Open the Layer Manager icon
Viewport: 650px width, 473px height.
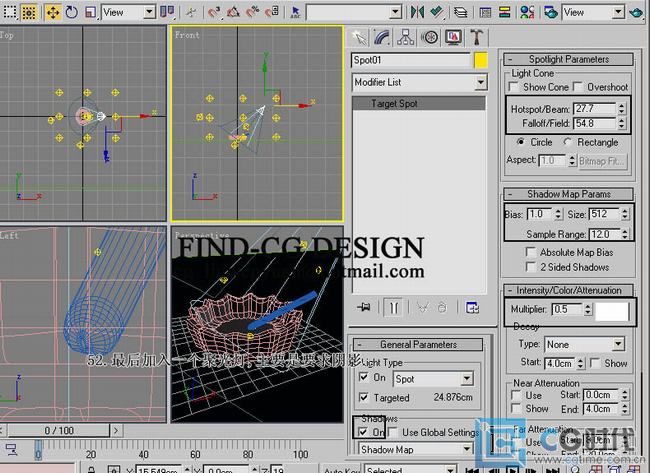coord(460,12)
